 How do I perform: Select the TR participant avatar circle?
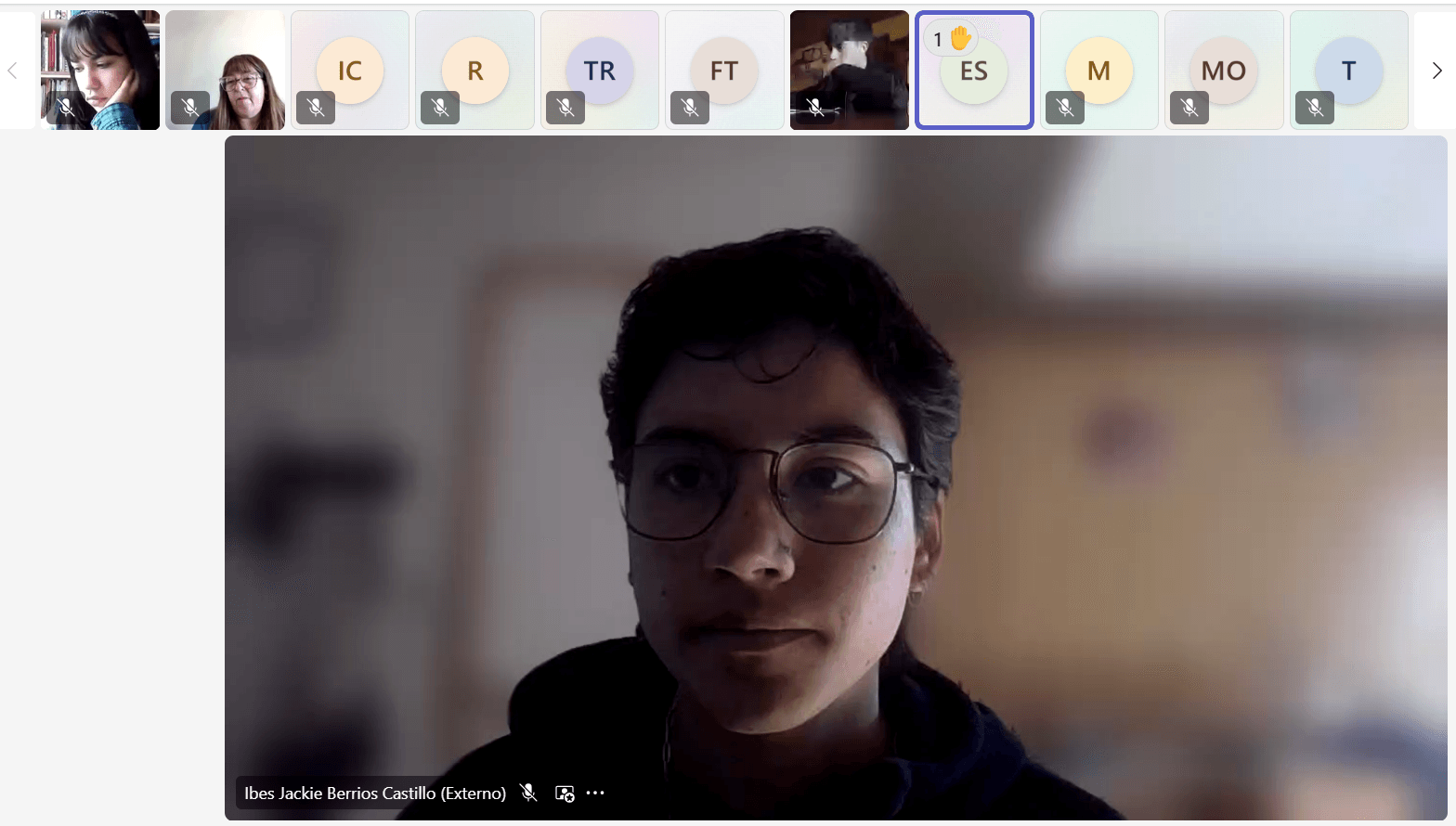(x=600, y=71)
